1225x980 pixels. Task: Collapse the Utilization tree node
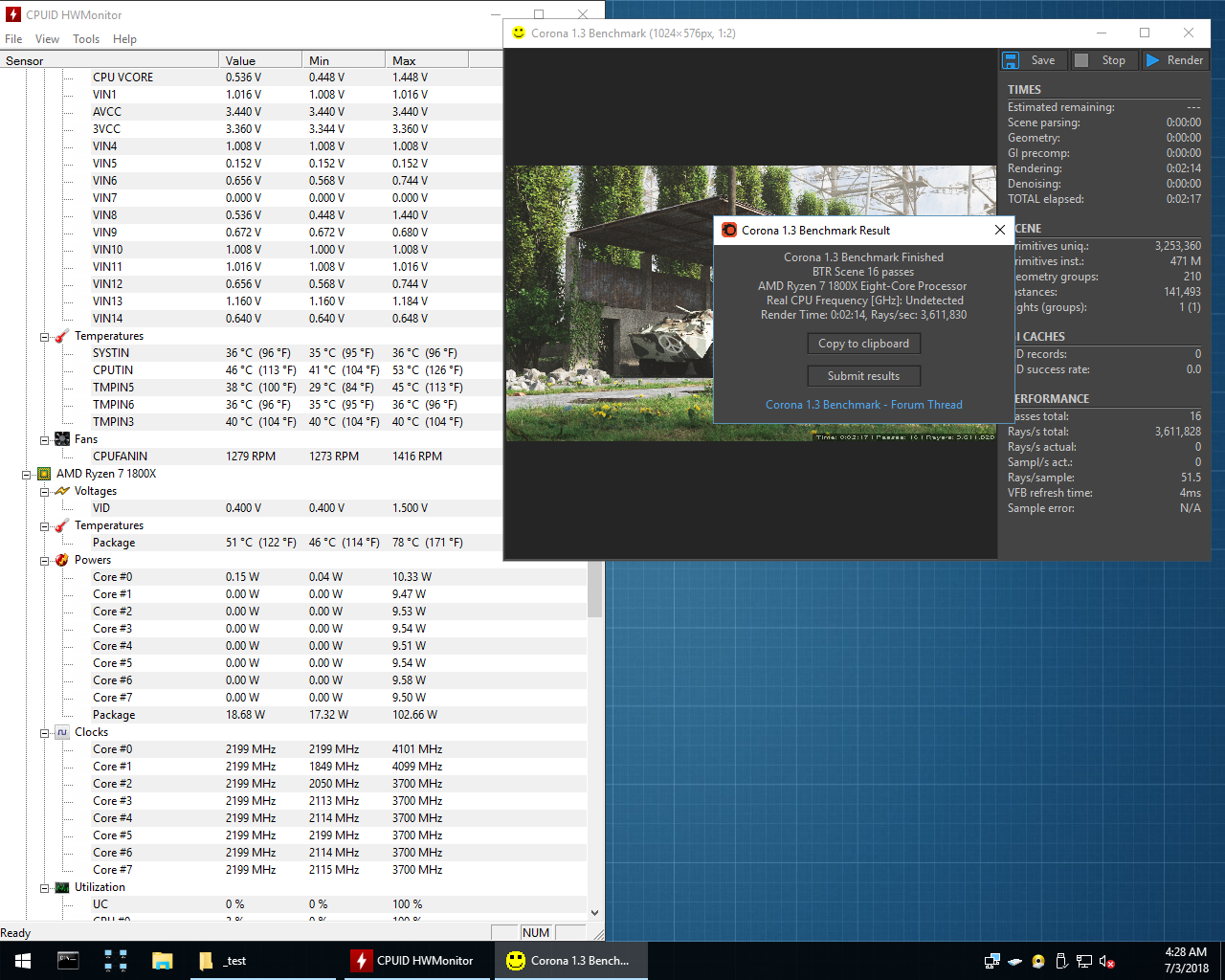[x=45, y=887]
